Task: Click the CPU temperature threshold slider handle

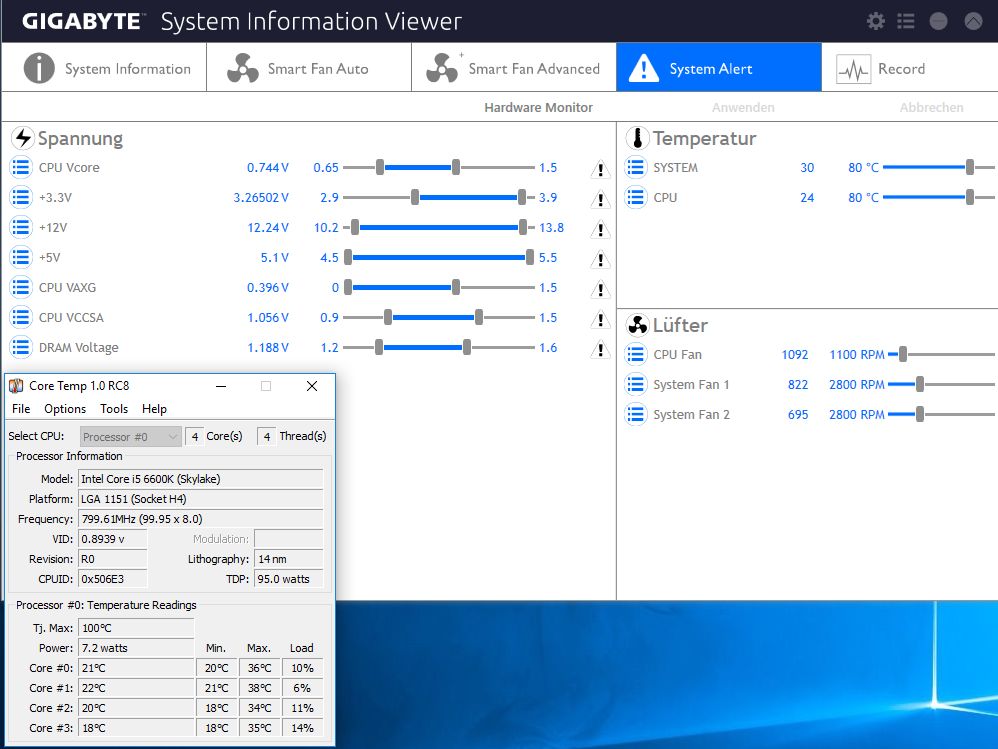Action: click(969, 197)
